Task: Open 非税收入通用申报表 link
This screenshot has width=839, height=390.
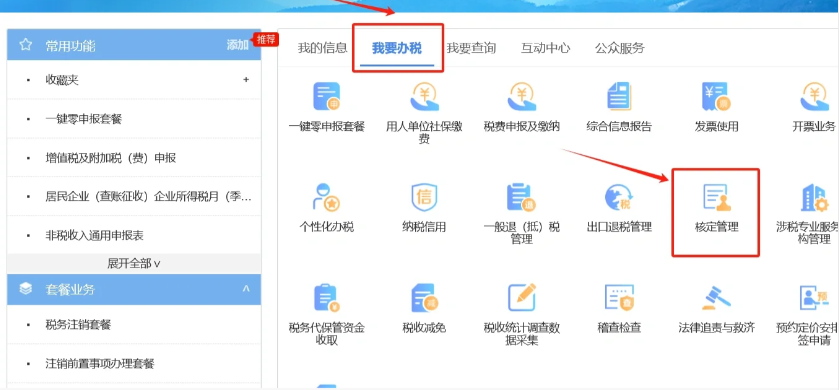Action: [95, 235]
